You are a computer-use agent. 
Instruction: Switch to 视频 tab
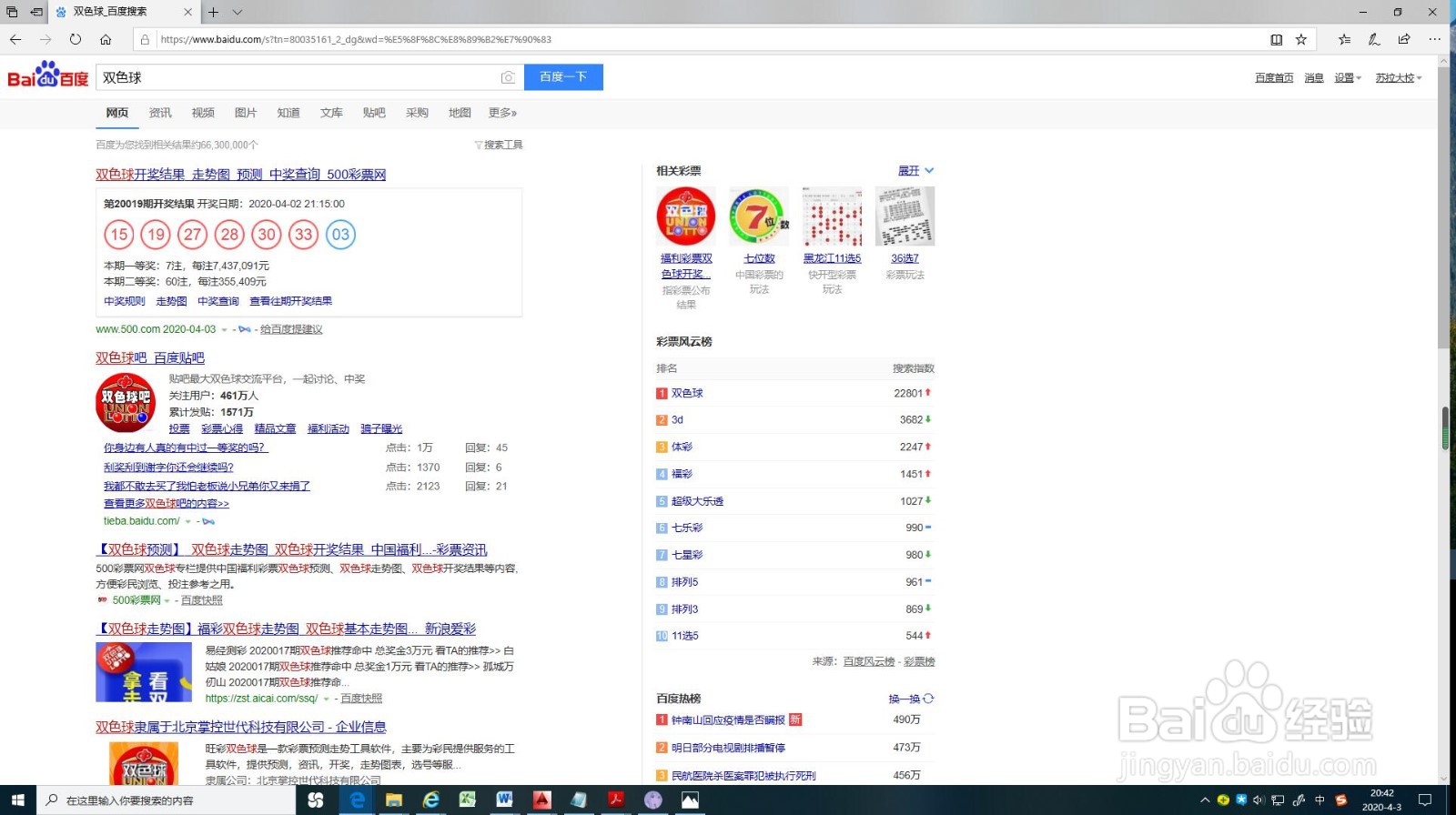point(203,113)
